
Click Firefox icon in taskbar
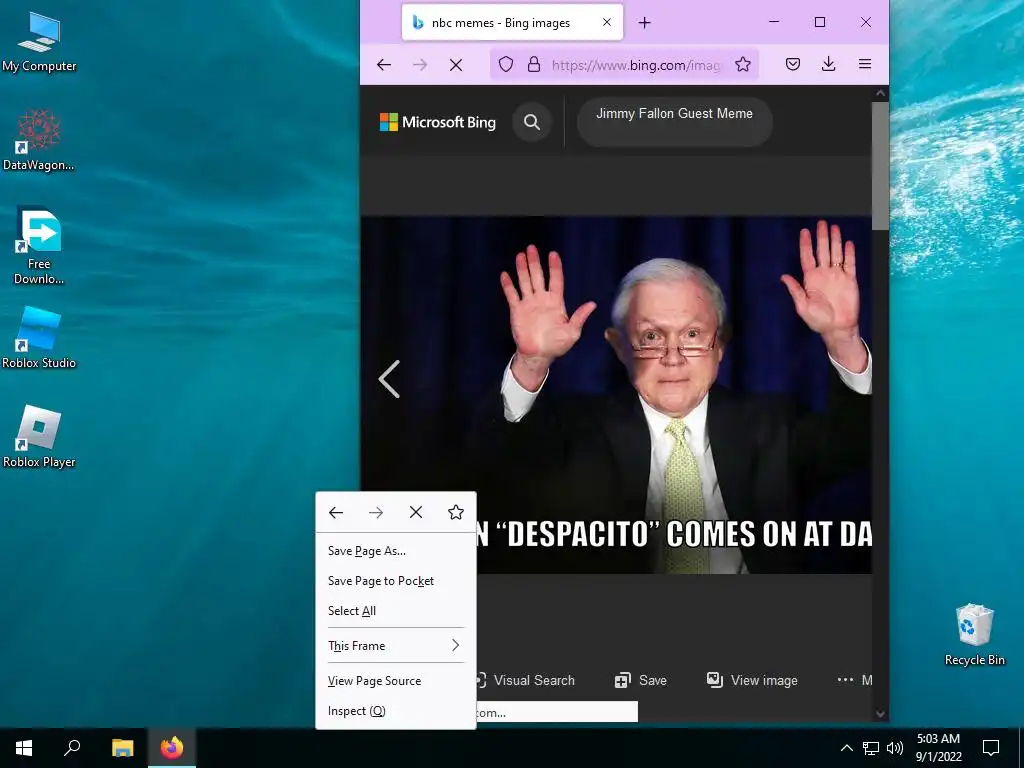click(172, 748)
